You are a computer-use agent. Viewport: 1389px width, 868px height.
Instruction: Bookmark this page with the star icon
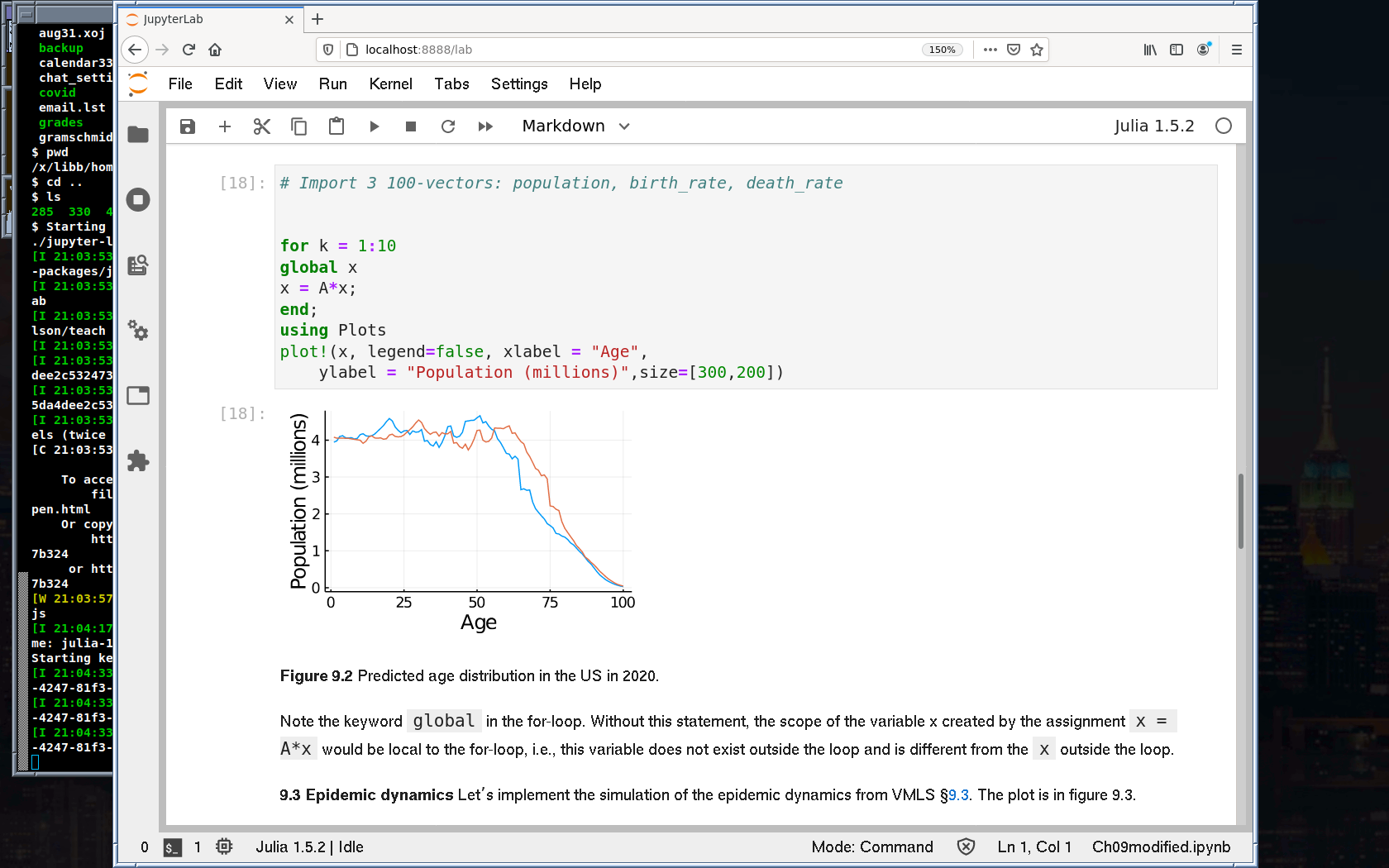tap(1037, 50)
